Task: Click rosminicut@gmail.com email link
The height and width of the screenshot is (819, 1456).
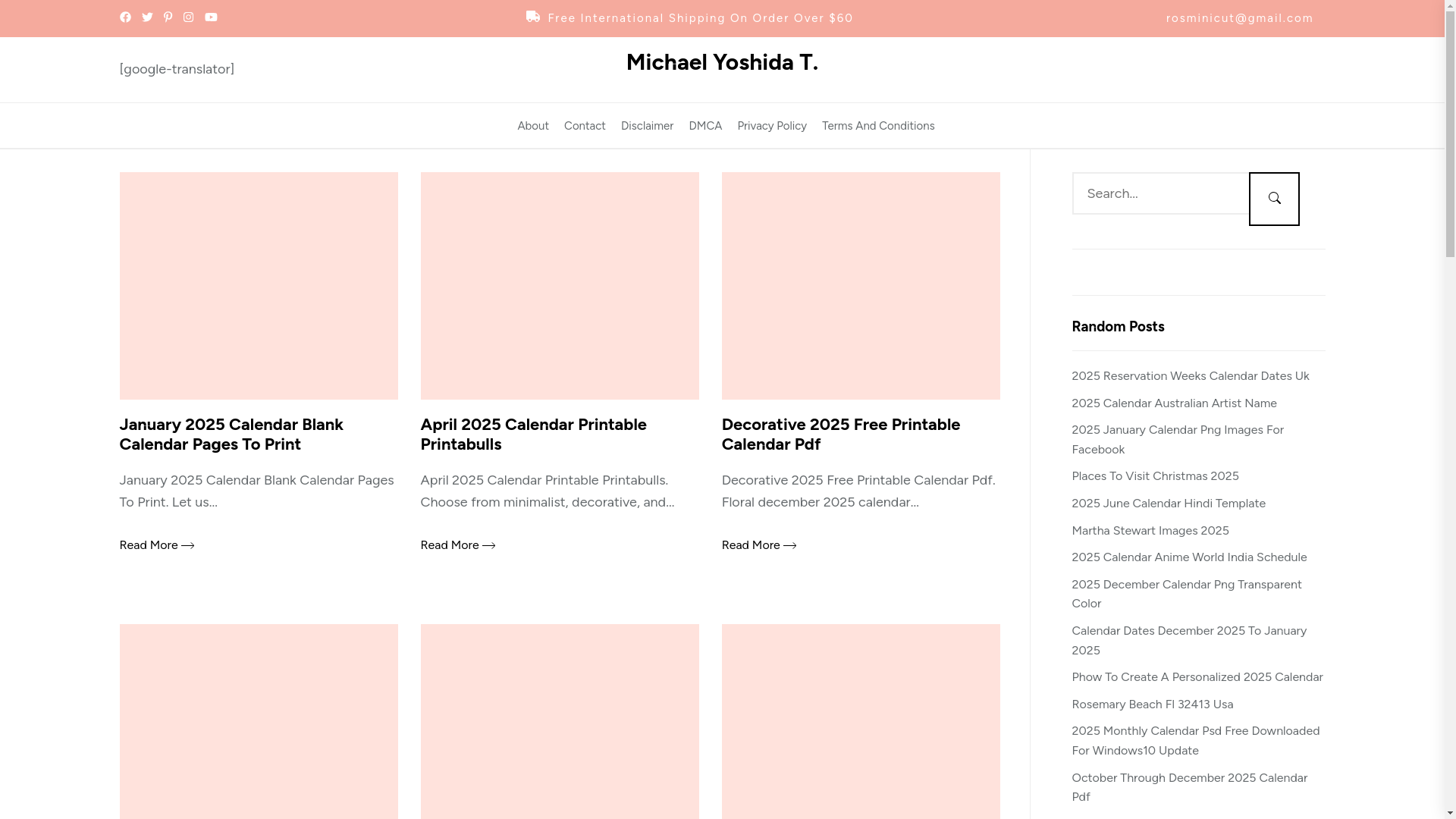Action: tap(1239, 18)
